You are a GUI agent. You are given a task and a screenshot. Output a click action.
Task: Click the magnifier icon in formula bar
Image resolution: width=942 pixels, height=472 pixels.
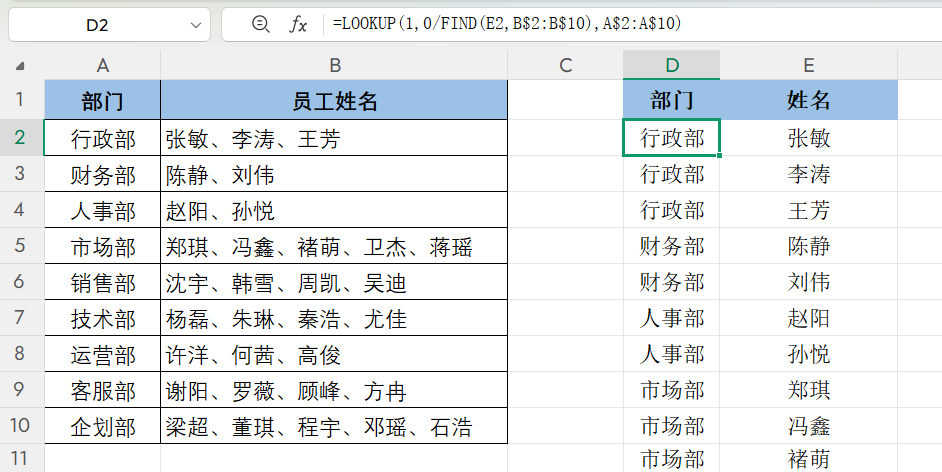pos(261,24)
